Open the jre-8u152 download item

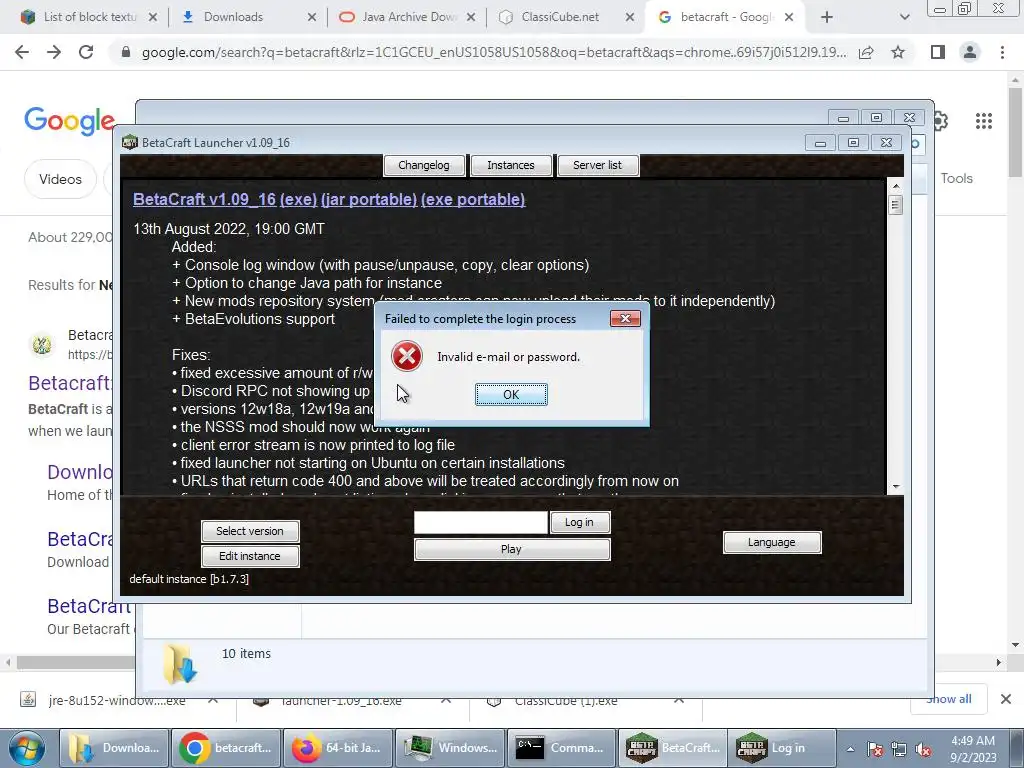click(116, 701)
